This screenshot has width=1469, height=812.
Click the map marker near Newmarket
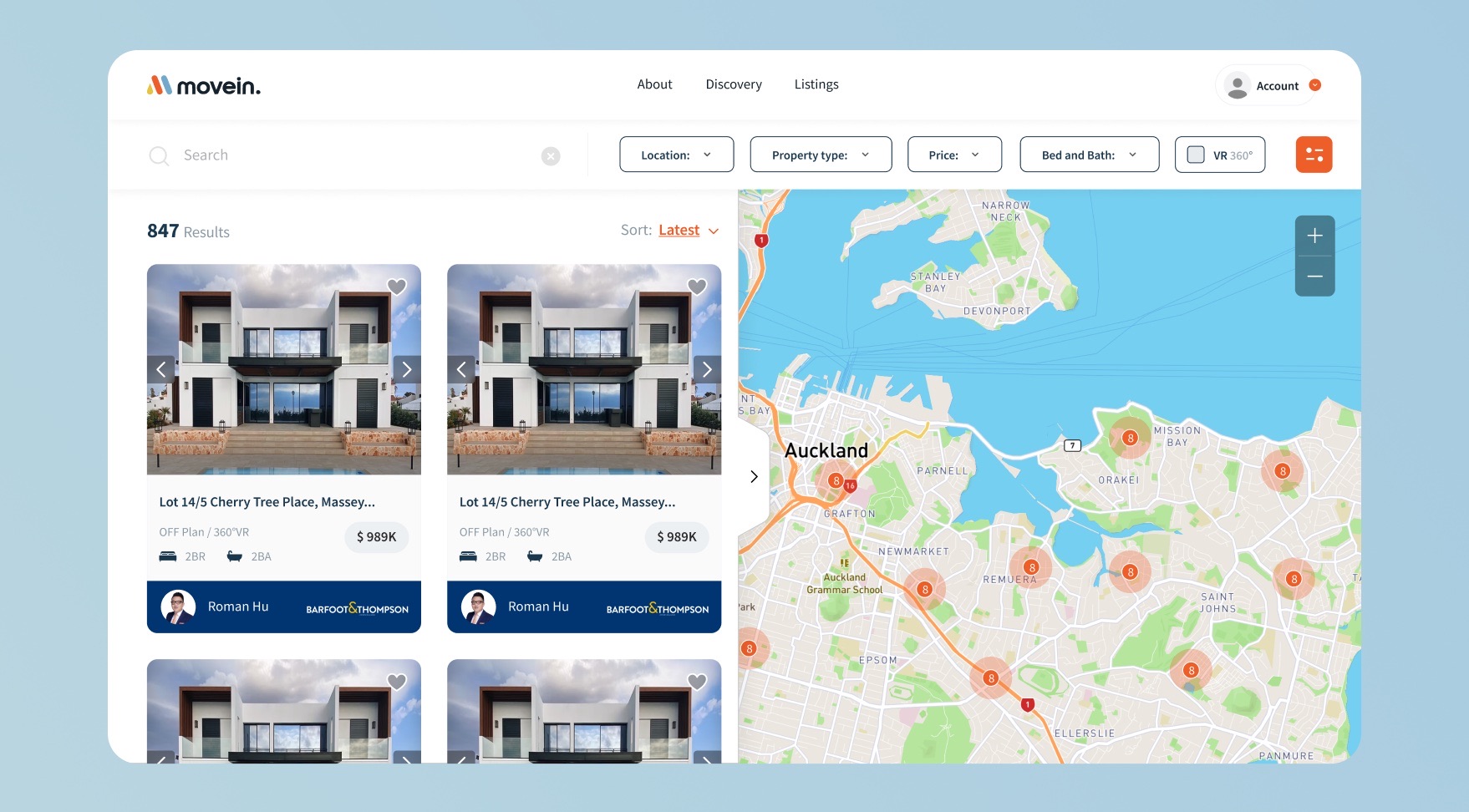point(924,589)
